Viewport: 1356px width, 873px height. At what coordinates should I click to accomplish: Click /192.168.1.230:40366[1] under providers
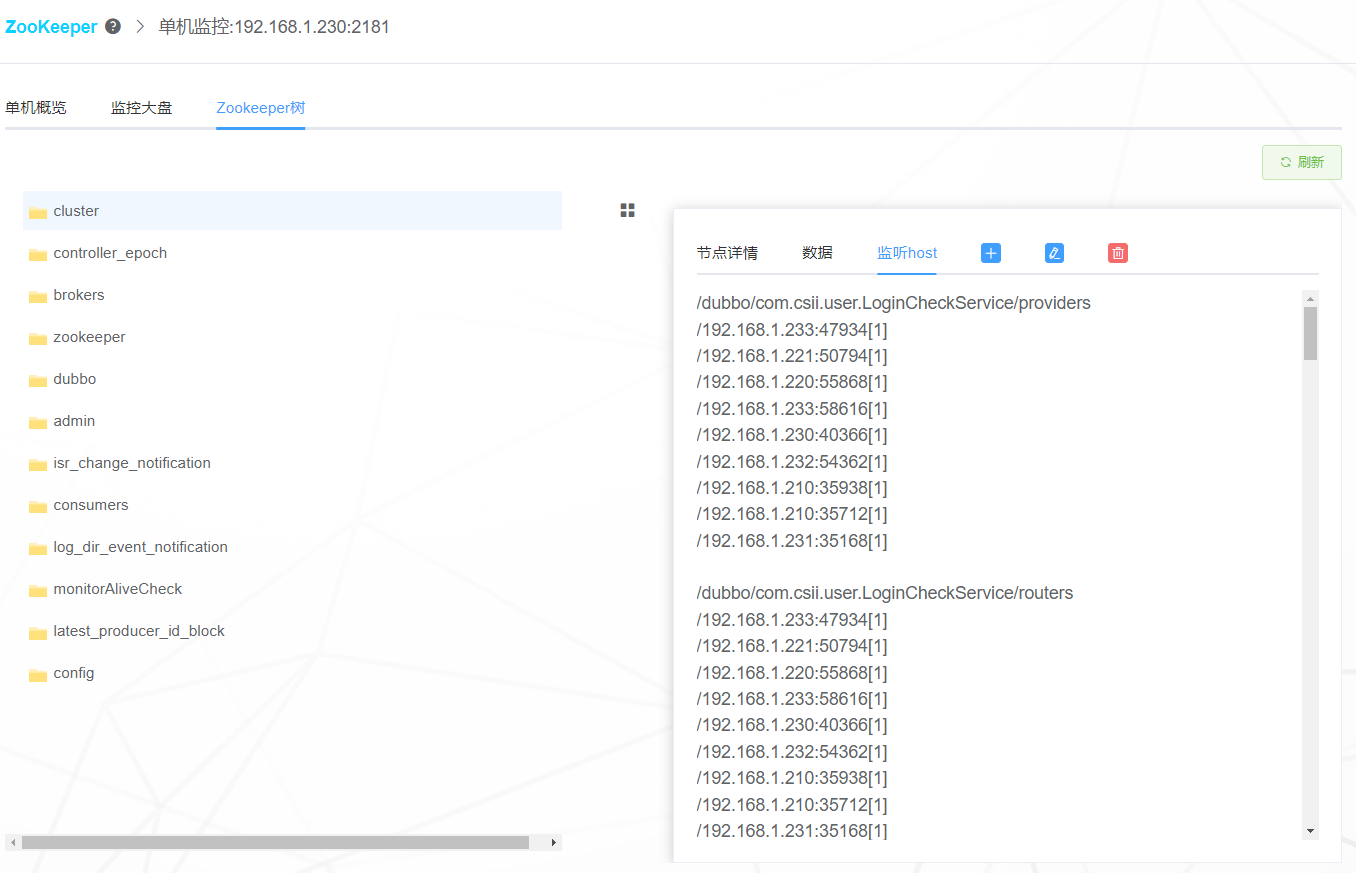click(792, 435)
